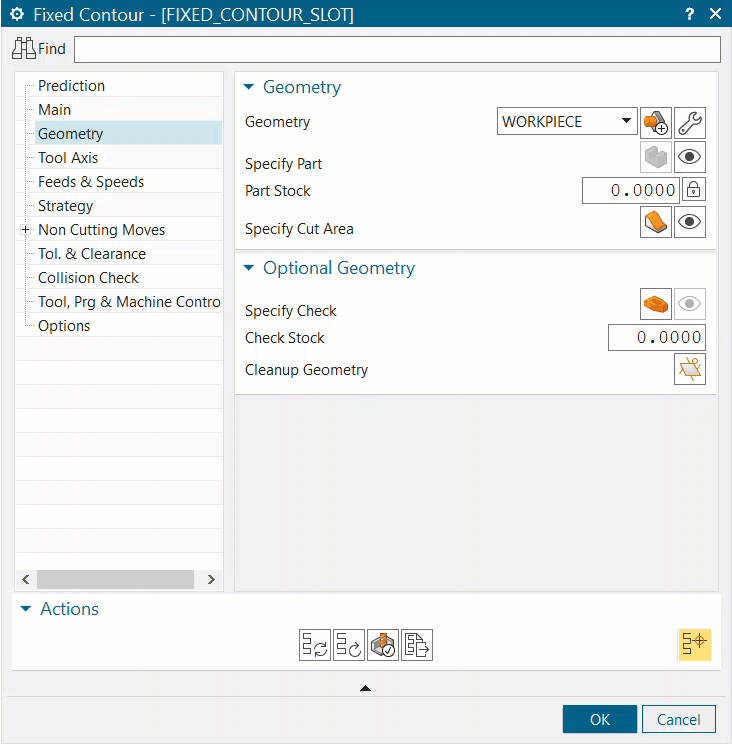The image size is (732, 744).
Task: Go to the Strategy page
Action: pos(65,206)
